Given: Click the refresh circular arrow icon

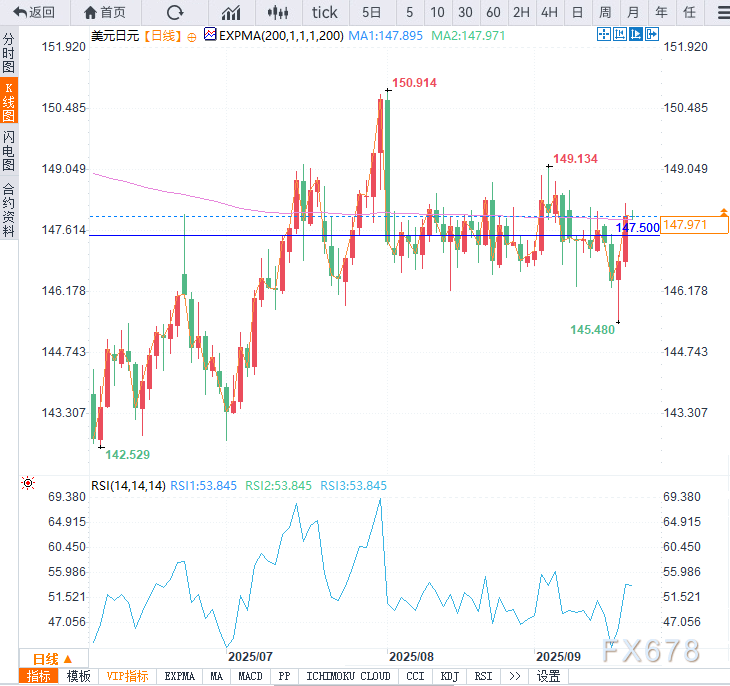Looking at the screenshot, I should [175, 12].
